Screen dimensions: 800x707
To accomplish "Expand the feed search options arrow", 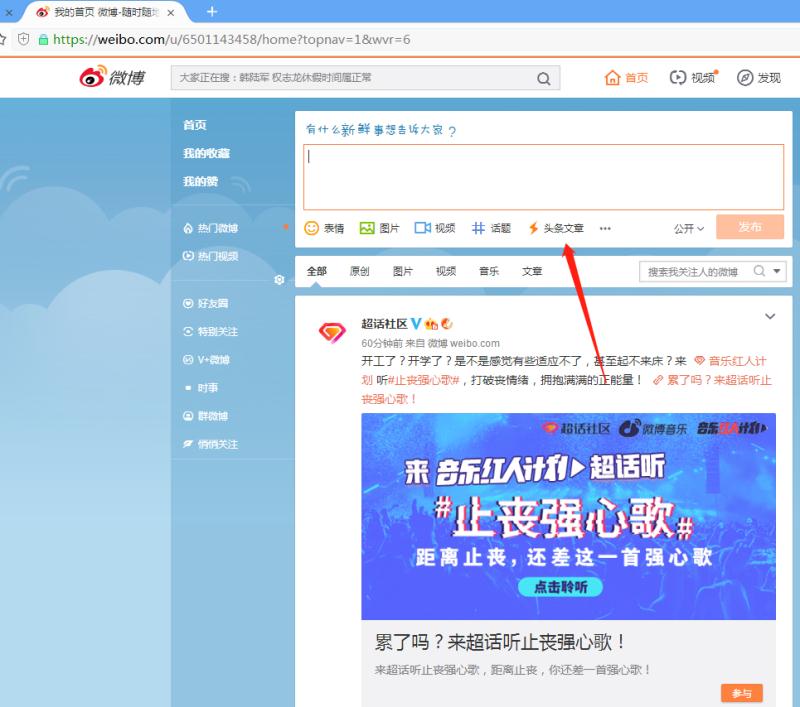I will coord(778,271).
